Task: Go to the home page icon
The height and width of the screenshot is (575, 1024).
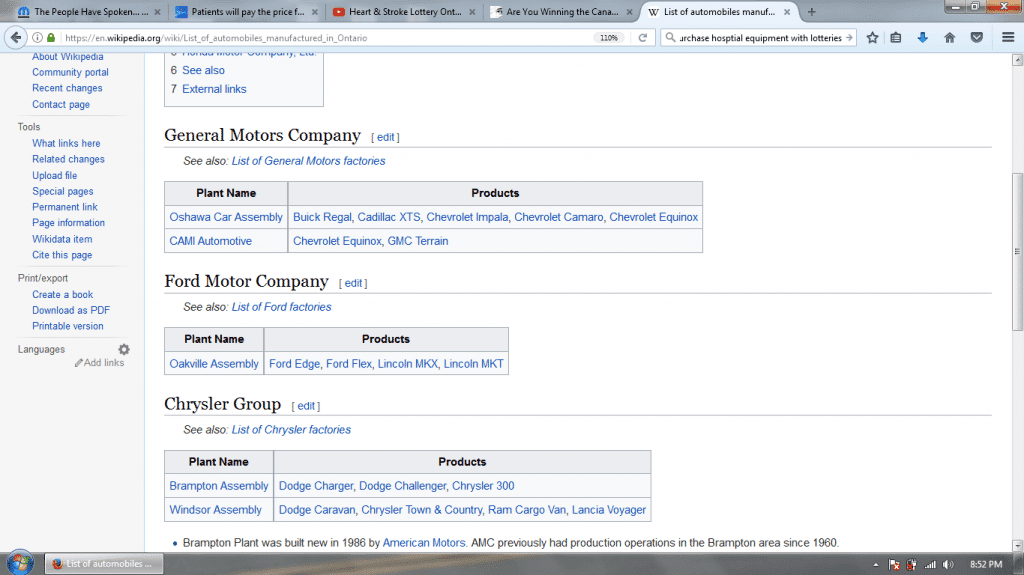Action: coord(949,38)
